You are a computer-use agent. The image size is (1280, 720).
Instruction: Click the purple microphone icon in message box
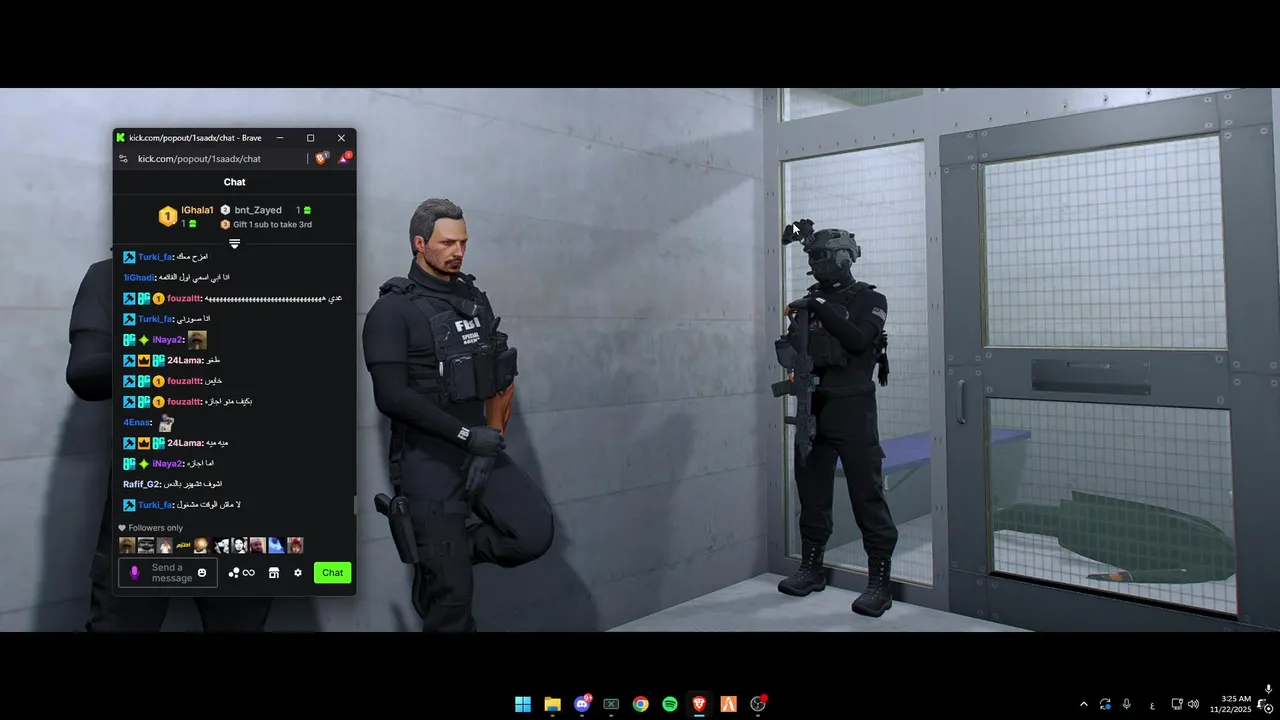[134, 573]
